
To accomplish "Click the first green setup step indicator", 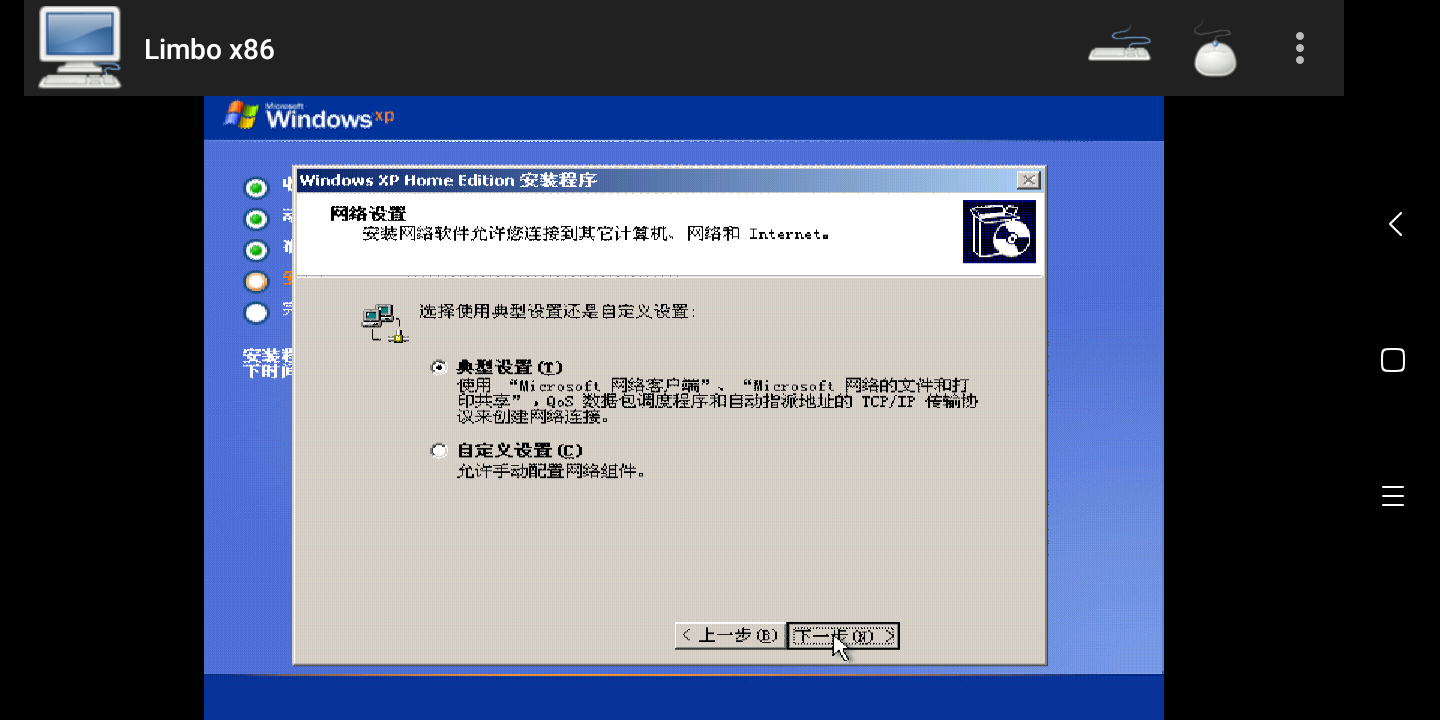I will [257, 187].
